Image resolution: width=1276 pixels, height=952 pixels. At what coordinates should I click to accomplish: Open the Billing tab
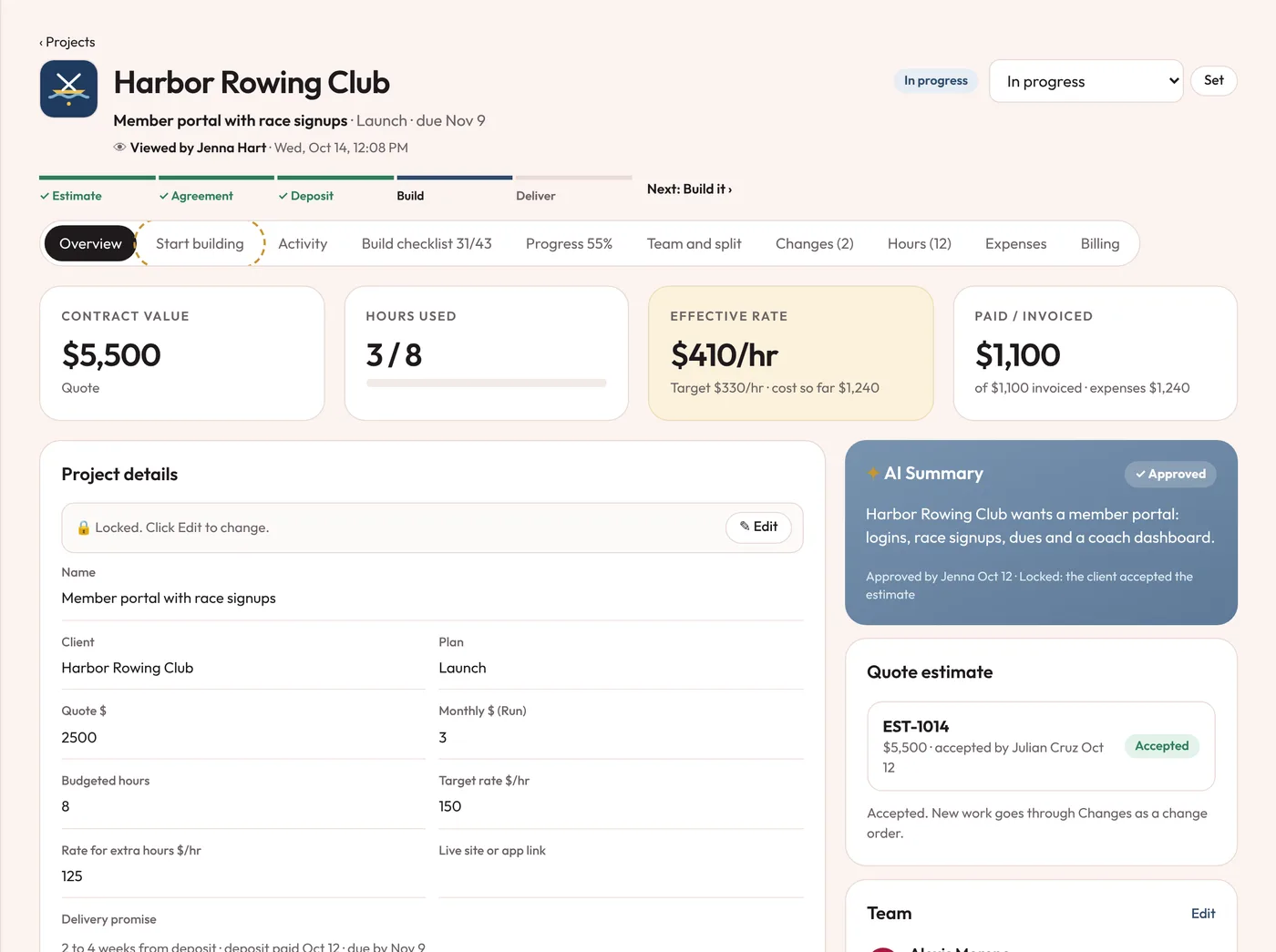pyautogui.click(x=1099, y=243)
